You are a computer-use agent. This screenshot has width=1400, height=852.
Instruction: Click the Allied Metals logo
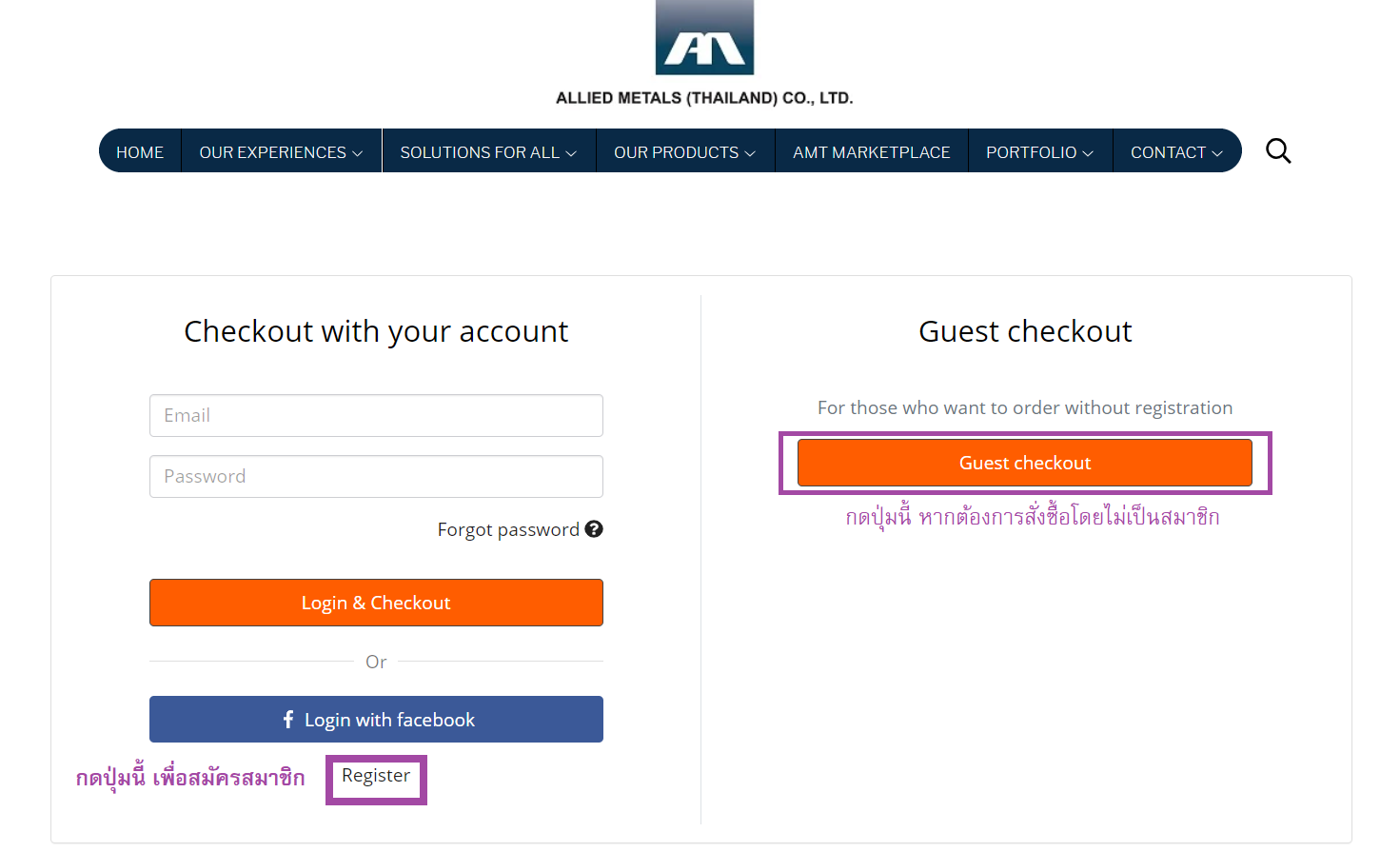(x=704, y=37)
